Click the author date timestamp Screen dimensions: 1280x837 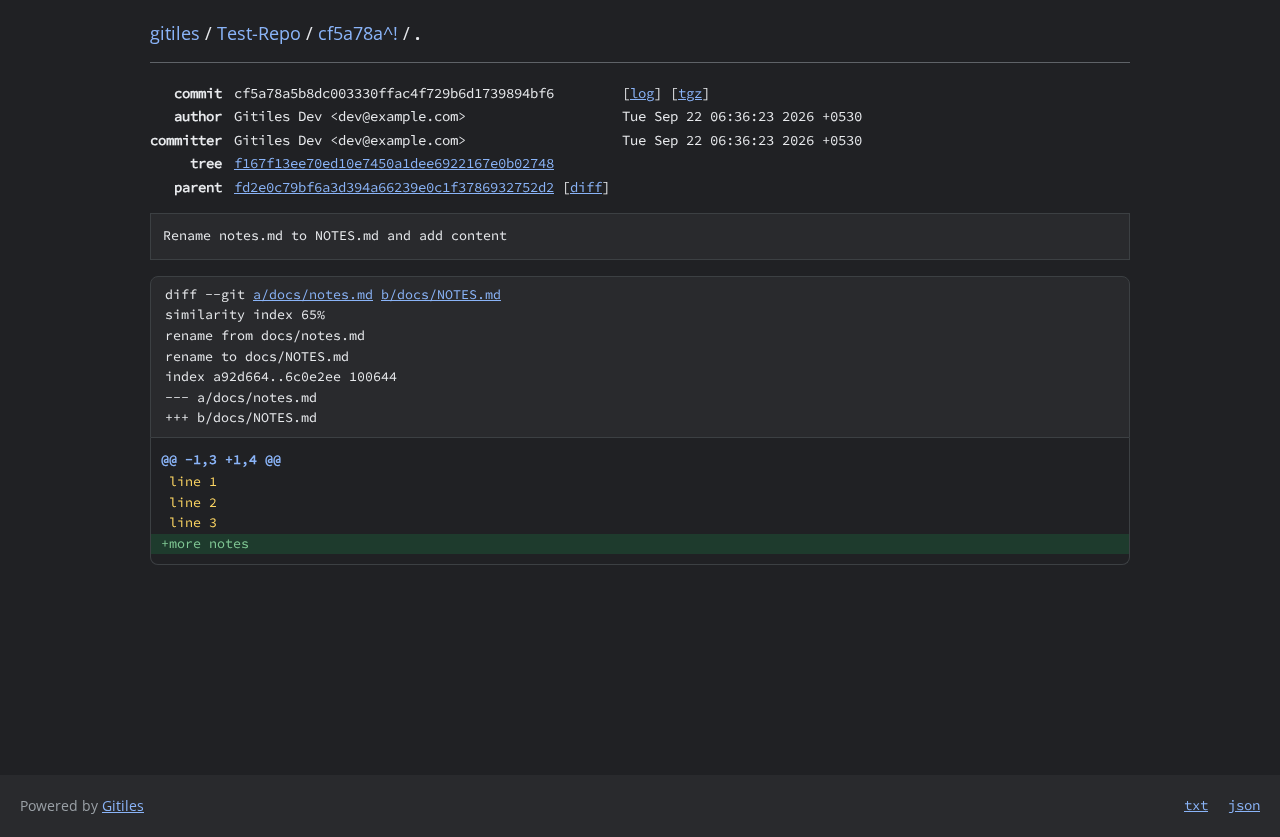742,116
